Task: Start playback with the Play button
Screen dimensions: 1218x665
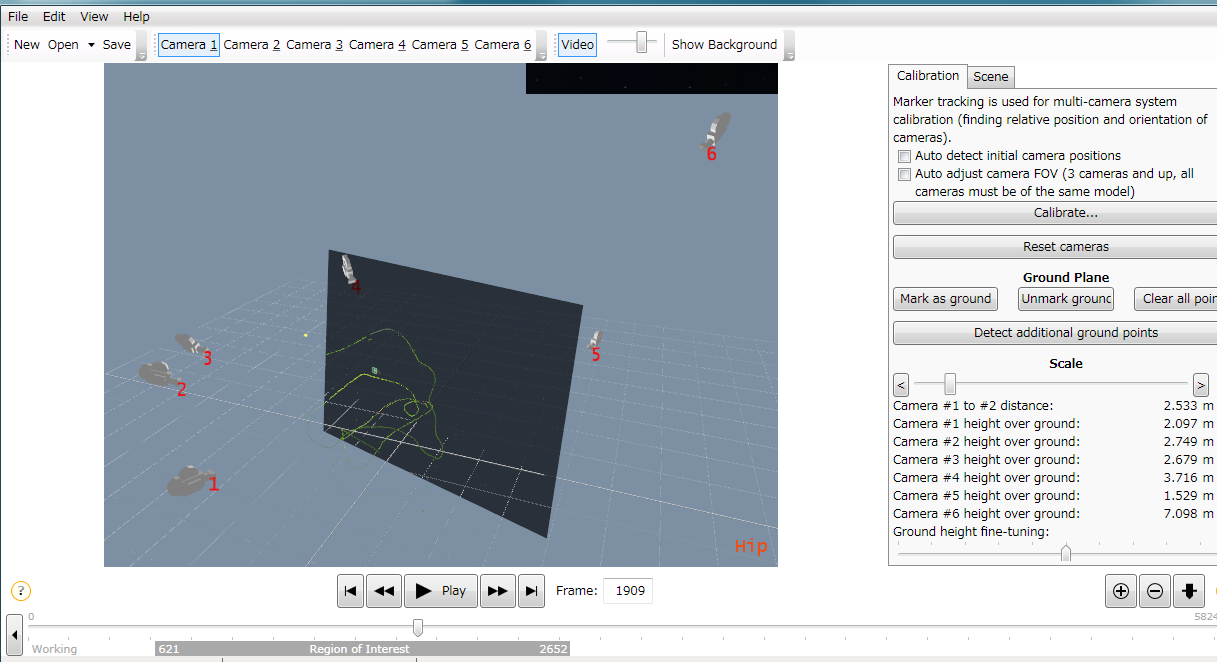Action: pyautogui.click(x=441, y=591)
